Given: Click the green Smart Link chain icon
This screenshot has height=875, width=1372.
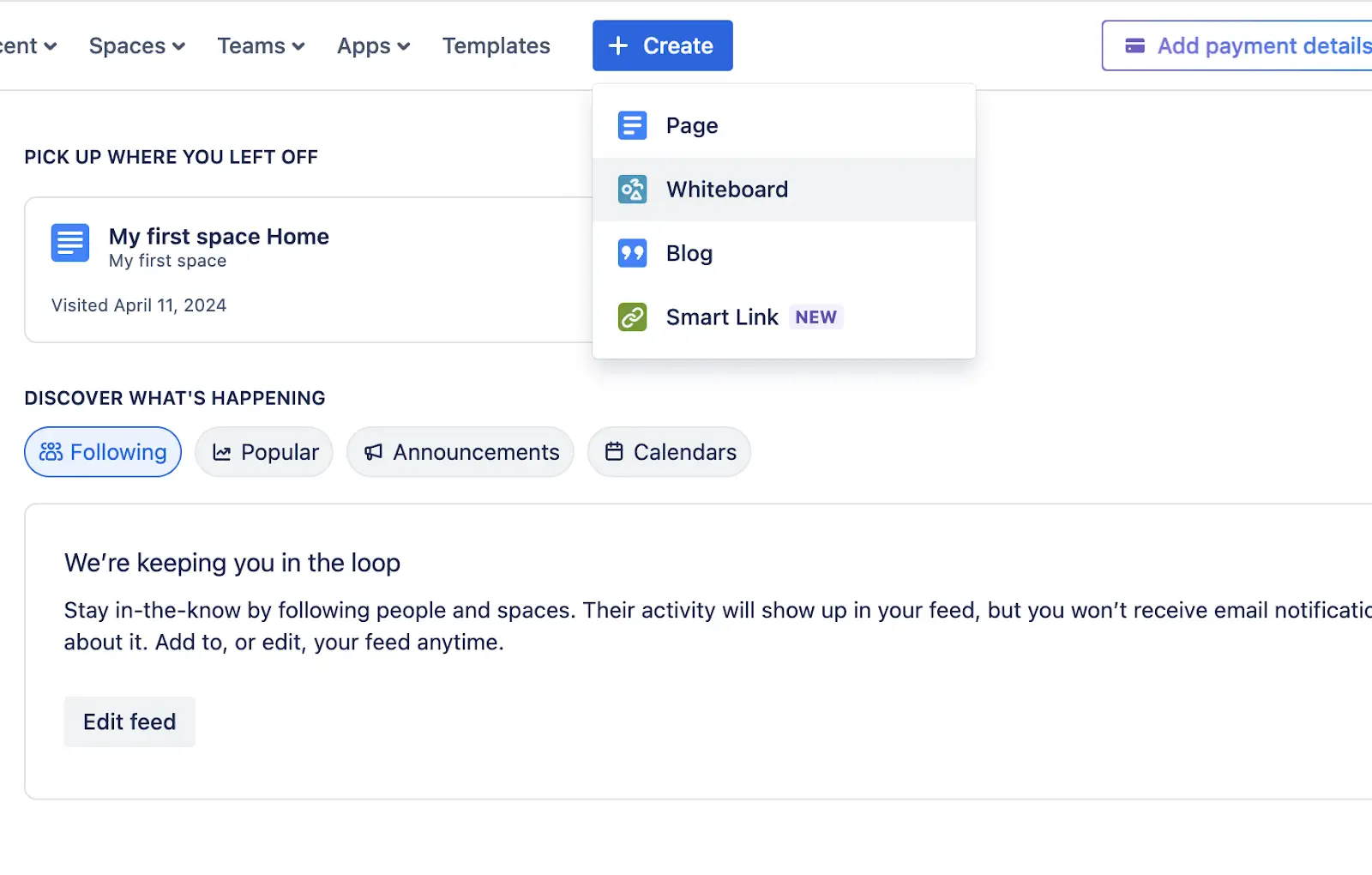Looking at the screenshot, I should [x=632, y=317].
